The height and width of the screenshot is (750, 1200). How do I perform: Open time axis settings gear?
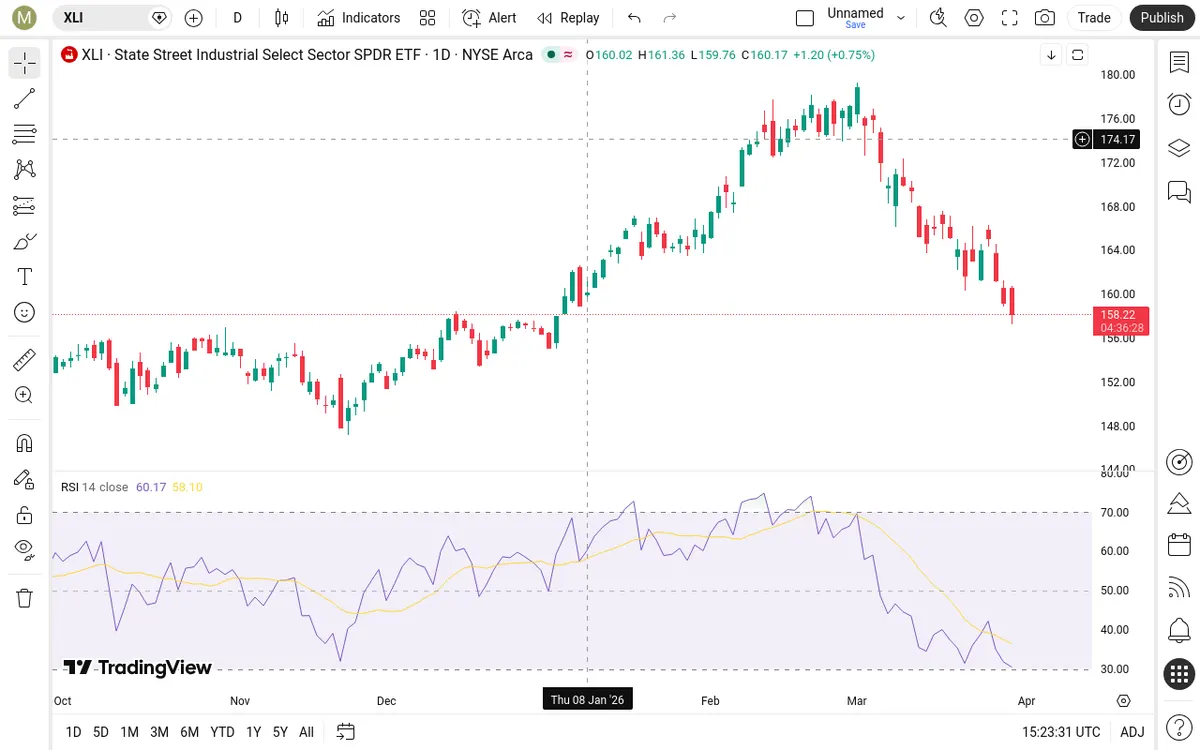1124,701
